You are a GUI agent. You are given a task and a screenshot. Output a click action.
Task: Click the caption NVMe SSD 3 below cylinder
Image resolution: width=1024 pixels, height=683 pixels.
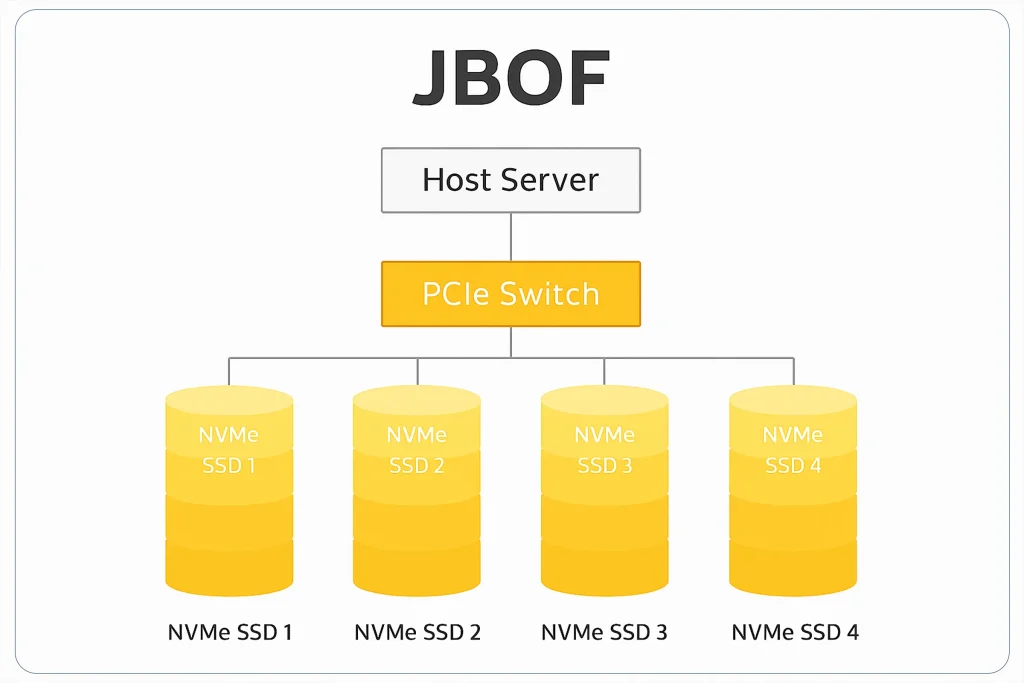(x=605, y=632)
